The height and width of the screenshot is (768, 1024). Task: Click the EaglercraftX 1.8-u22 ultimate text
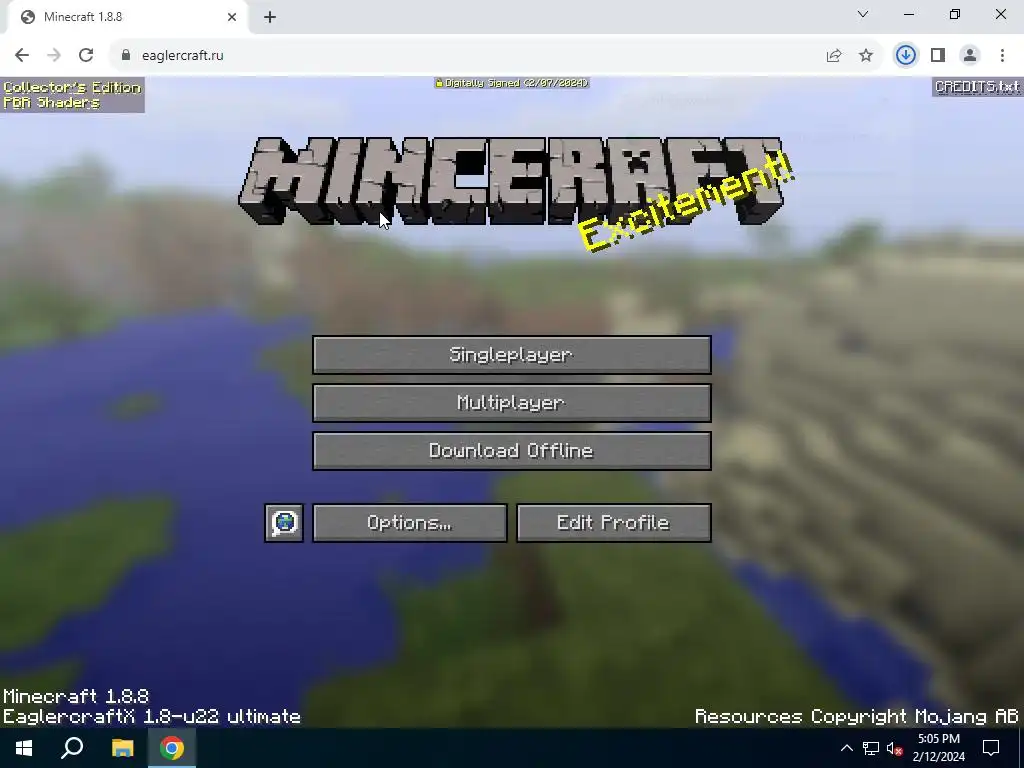(152, 716)
